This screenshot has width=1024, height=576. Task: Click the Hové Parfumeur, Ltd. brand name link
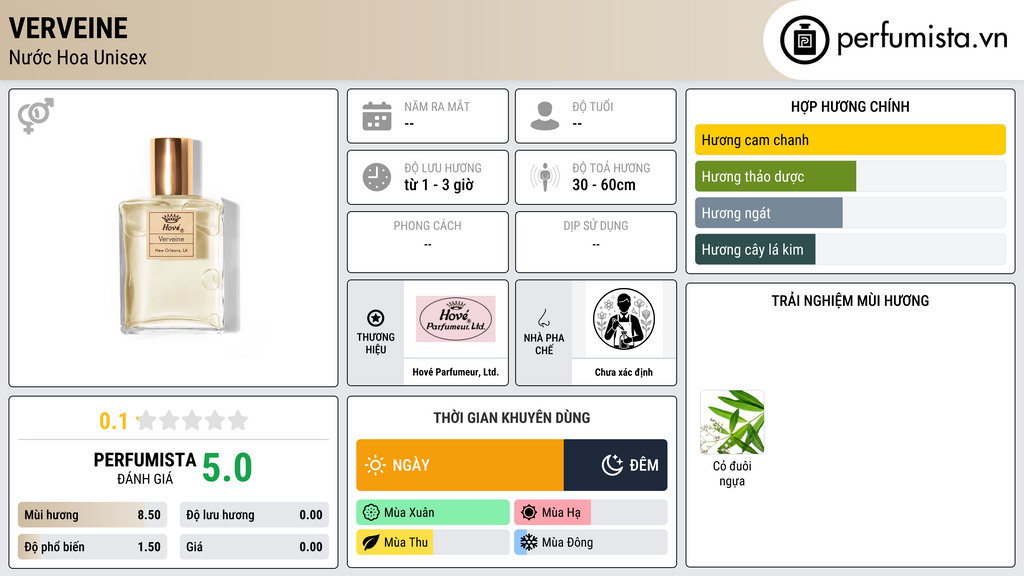pyautogui.click(x=455, y=372)
